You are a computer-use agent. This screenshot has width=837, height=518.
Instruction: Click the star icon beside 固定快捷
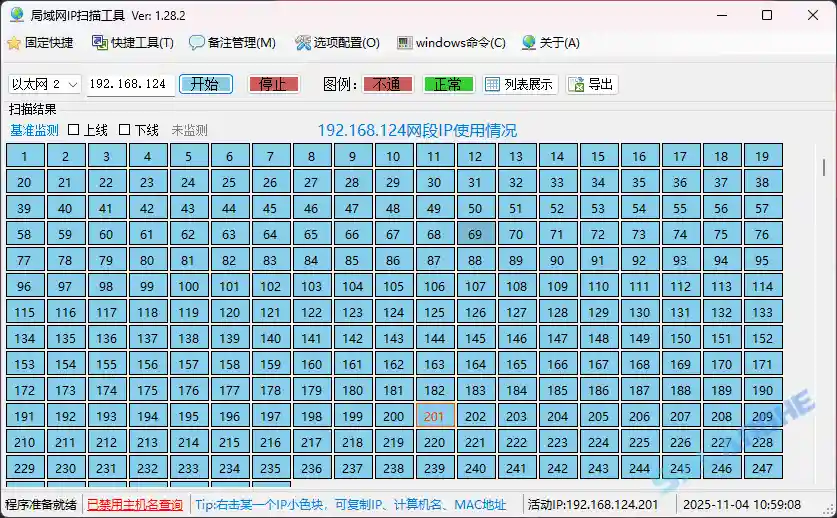[14, 43]
